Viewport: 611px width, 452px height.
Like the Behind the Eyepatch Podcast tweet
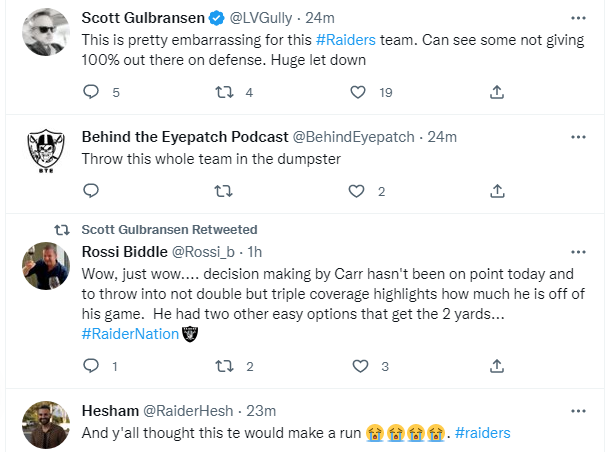359,190
